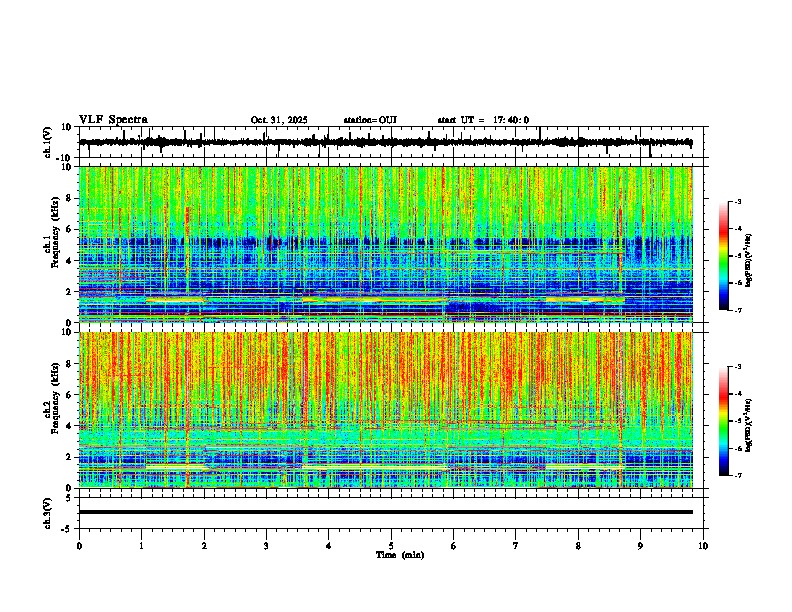This screenshot has height=612, width=792.
Task: Click the "VLF Spectra" plot title
Action: coord(113,120)
